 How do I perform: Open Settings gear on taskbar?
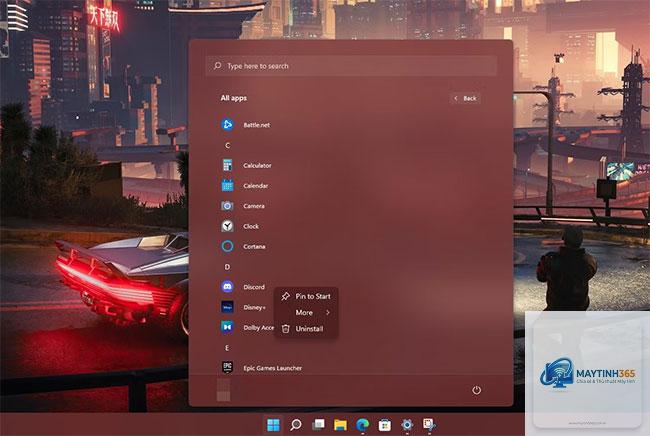(407, 424)
